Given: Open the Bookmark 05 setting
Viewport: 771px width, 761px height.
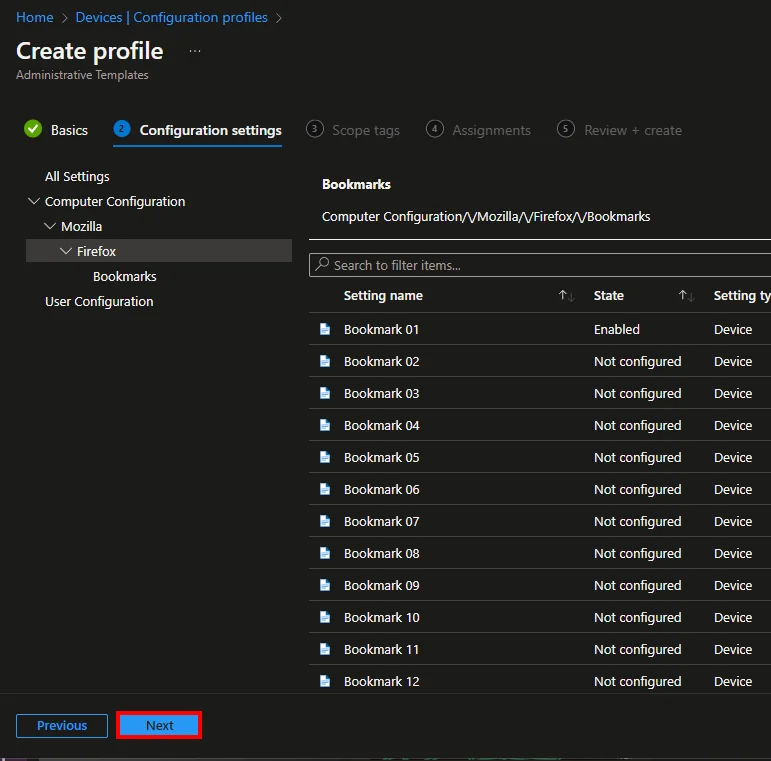Looking at the screenshot, I should click(382, 457).
